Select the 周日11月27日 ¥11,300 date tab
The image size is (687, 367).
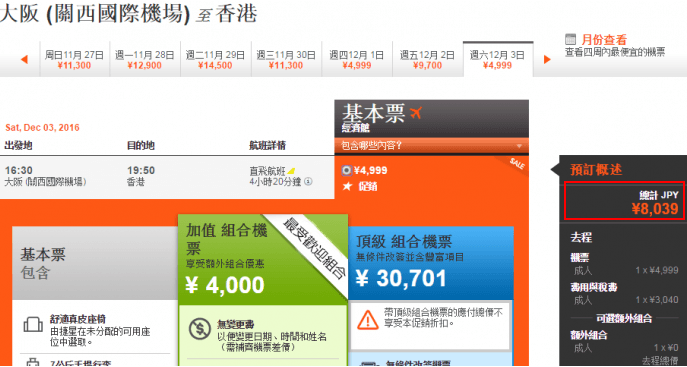[74, 60]
